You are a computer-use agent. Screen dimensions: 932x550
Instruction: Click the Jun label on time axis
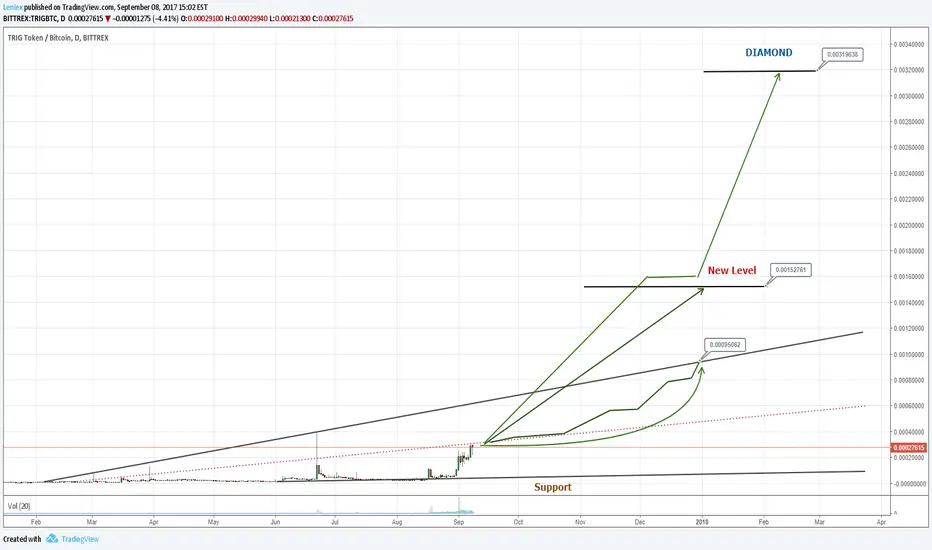point(275,522)
